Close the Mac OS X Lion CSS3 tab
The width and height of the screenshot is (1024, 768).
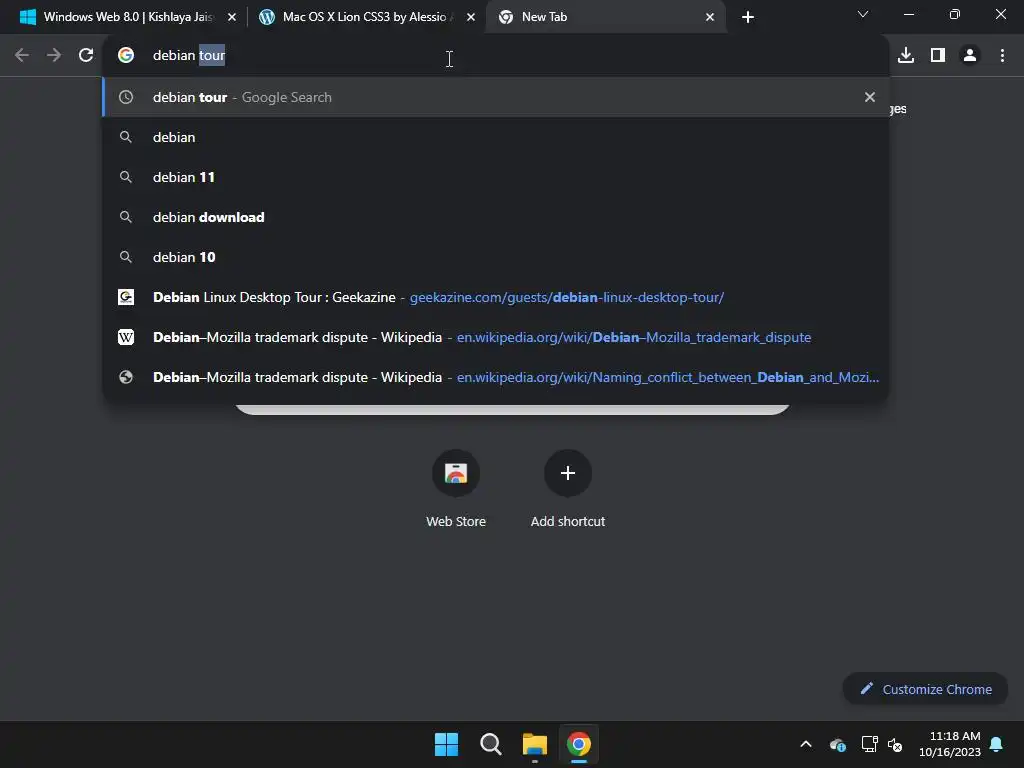[x=471, y=18]
